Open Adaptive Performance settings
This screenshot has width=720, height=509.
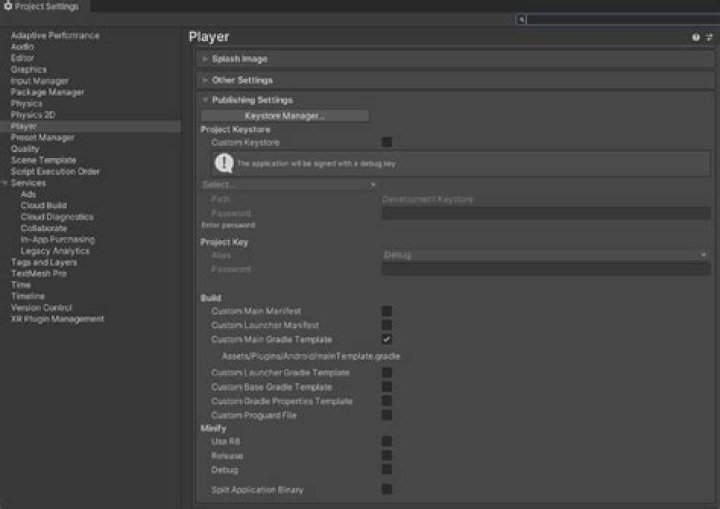(x=55, y=35)
